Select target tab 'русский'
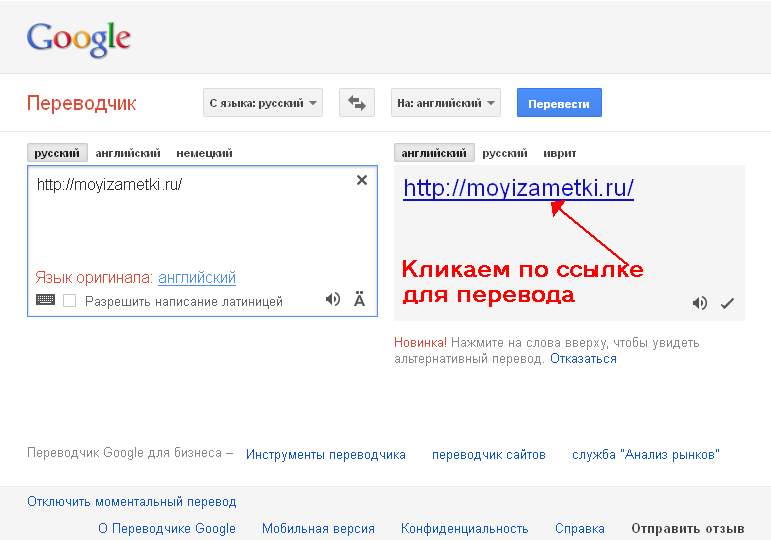 [505, 153]
